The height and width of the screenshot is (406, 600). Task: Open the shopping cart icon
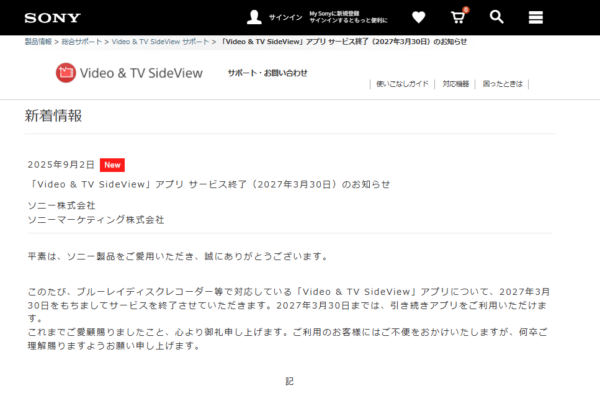457,17
